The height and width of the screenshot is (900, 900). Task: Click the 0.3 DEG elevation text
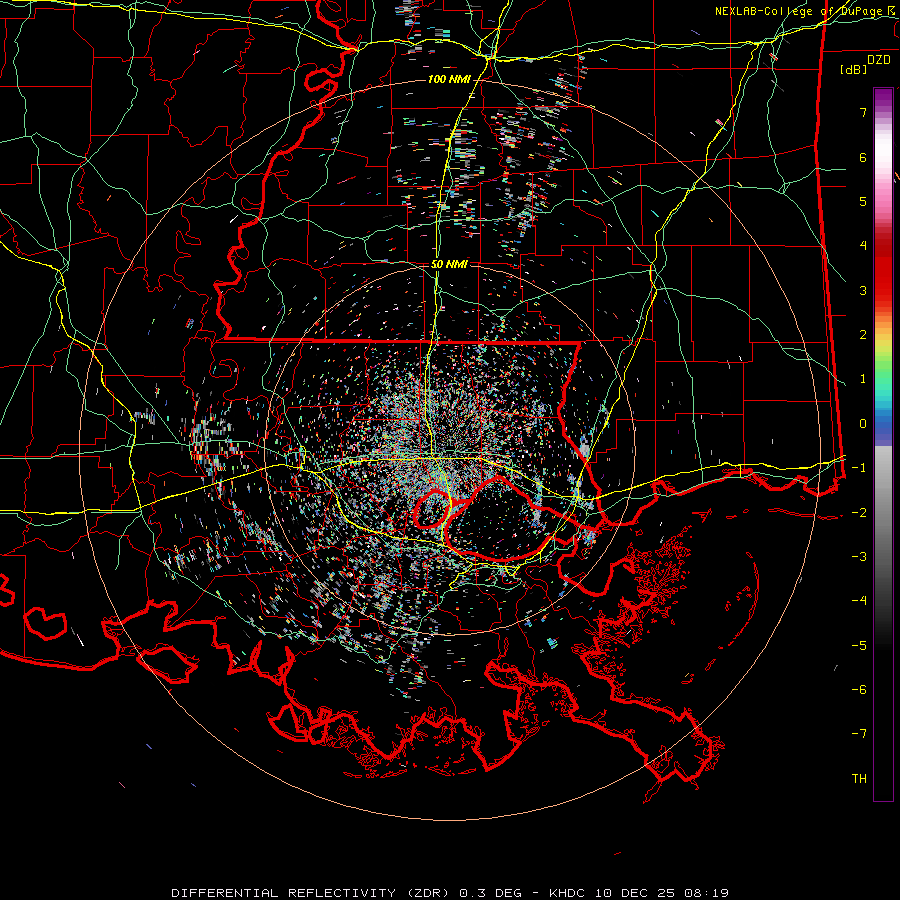click(x=490, y=893)
